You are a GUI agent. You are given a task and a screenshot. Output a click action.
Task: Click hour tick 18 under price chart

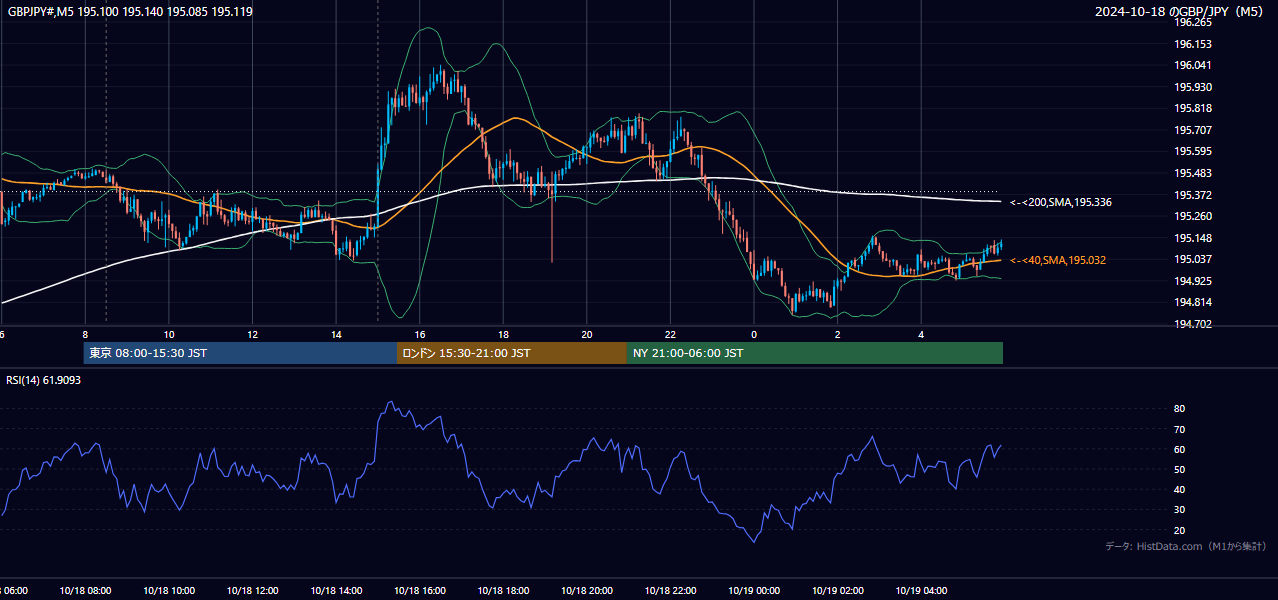(x=503, y=334)
